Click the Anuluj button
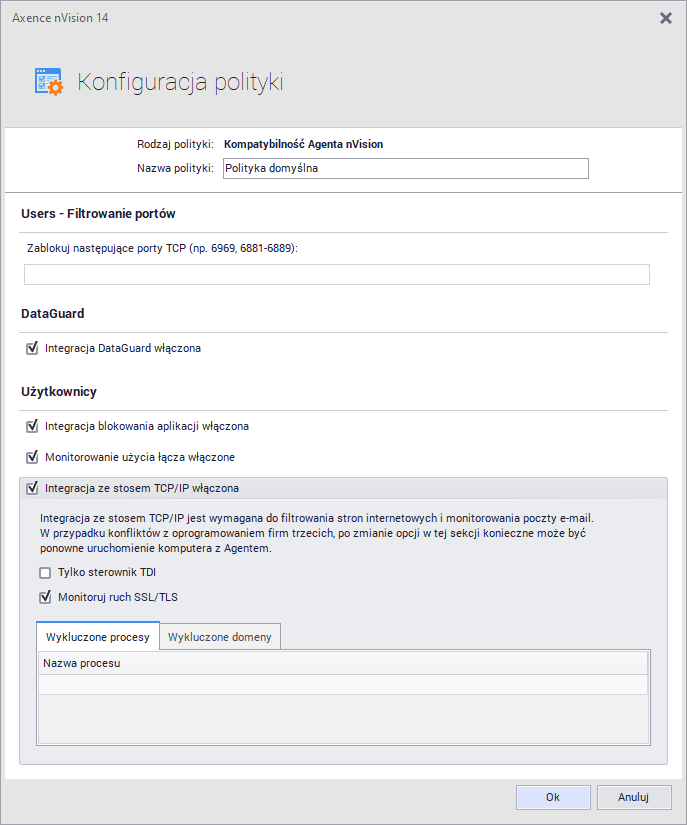Image resolution: width=687 pixels, height=825 pixels. coord(633,797)
